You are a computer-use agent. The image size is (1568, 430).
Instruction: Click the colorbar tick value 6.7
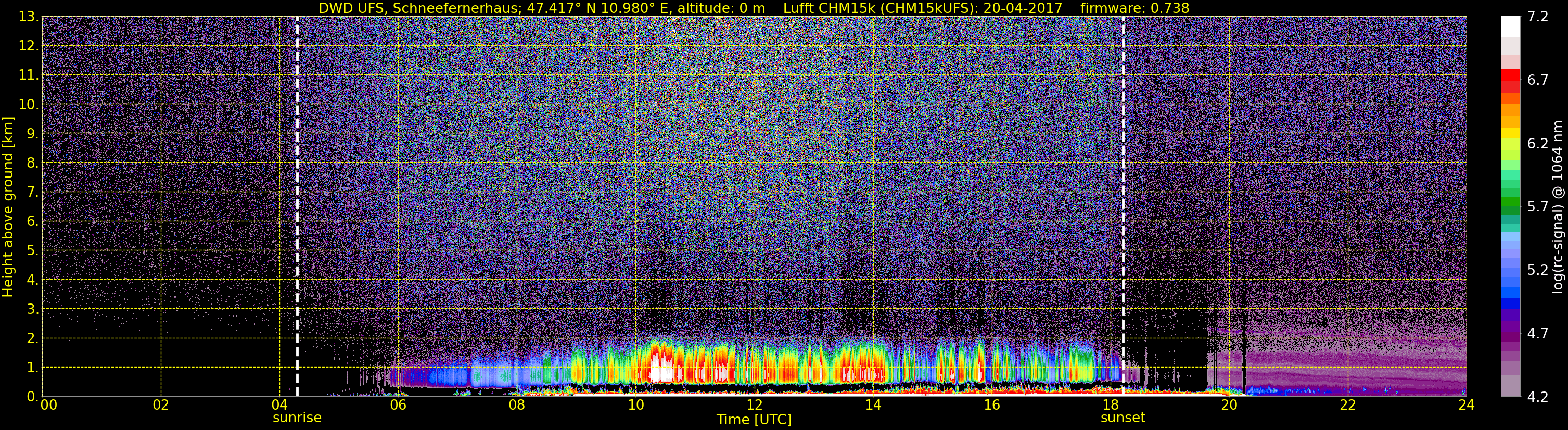click(x=1538, y=80)
